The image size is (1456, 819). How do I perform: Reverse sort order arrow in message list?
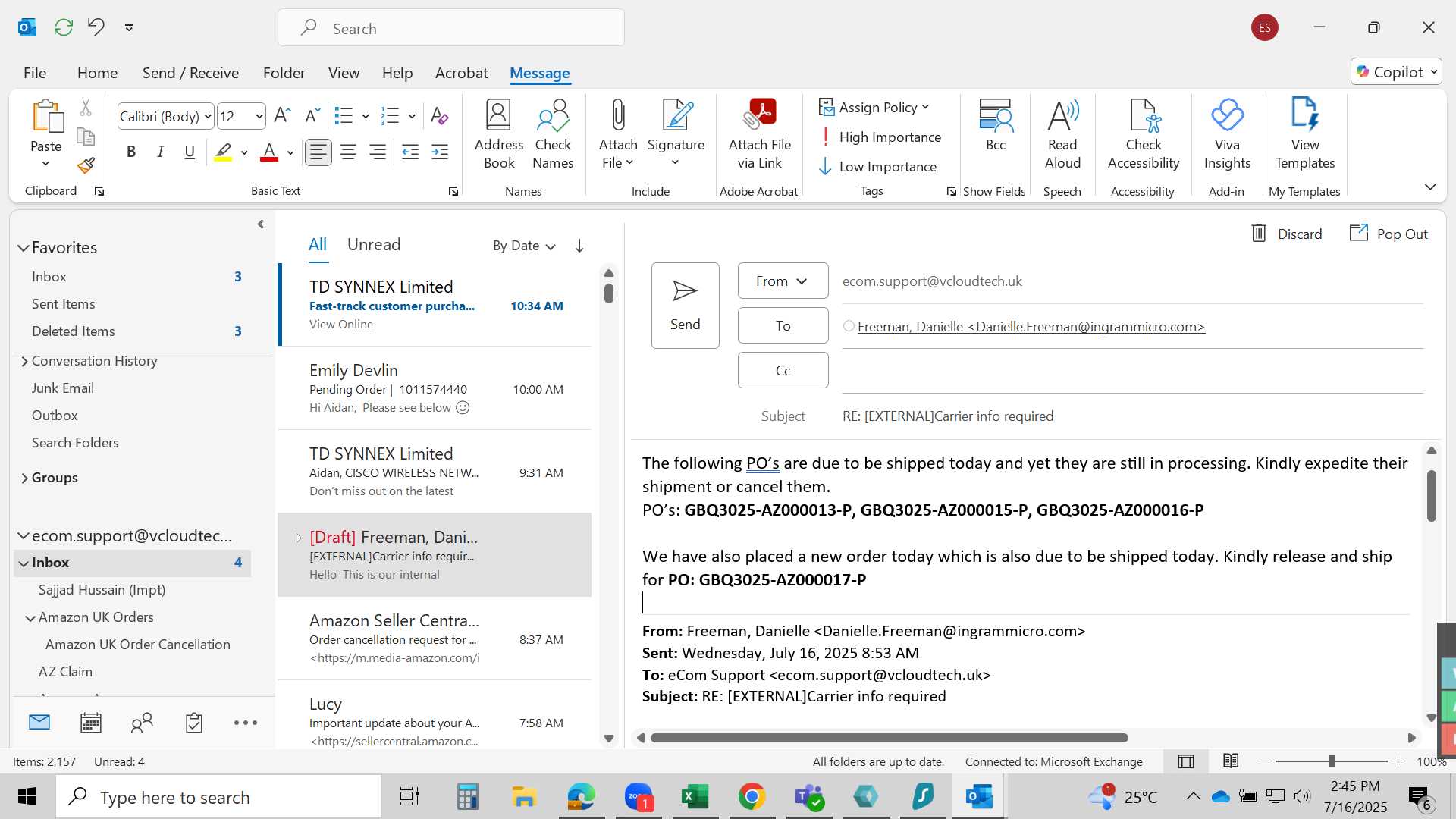(x=579, y=246)
